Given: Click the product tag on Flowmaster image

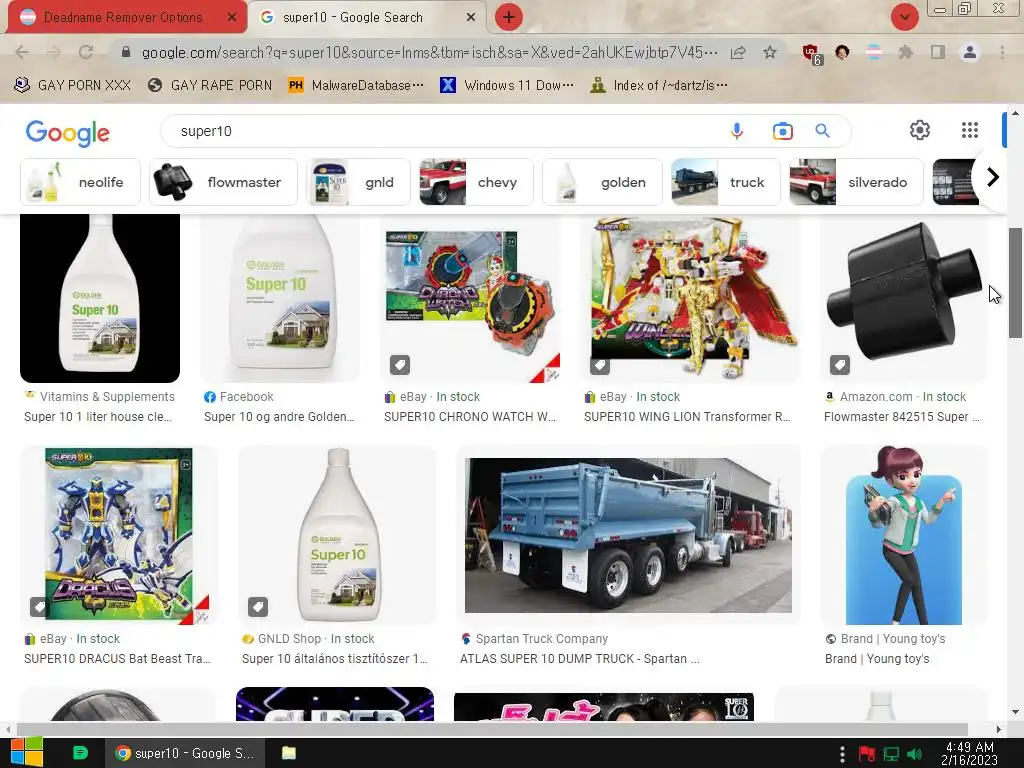Looking at the screenshot, I should [840, 365].
